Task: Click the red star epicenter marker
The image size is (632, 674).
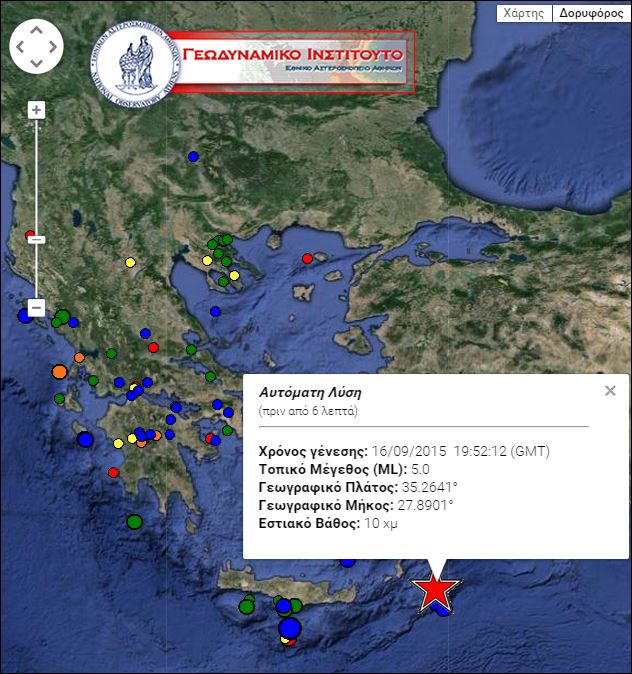Action: (x=435, y=590)
